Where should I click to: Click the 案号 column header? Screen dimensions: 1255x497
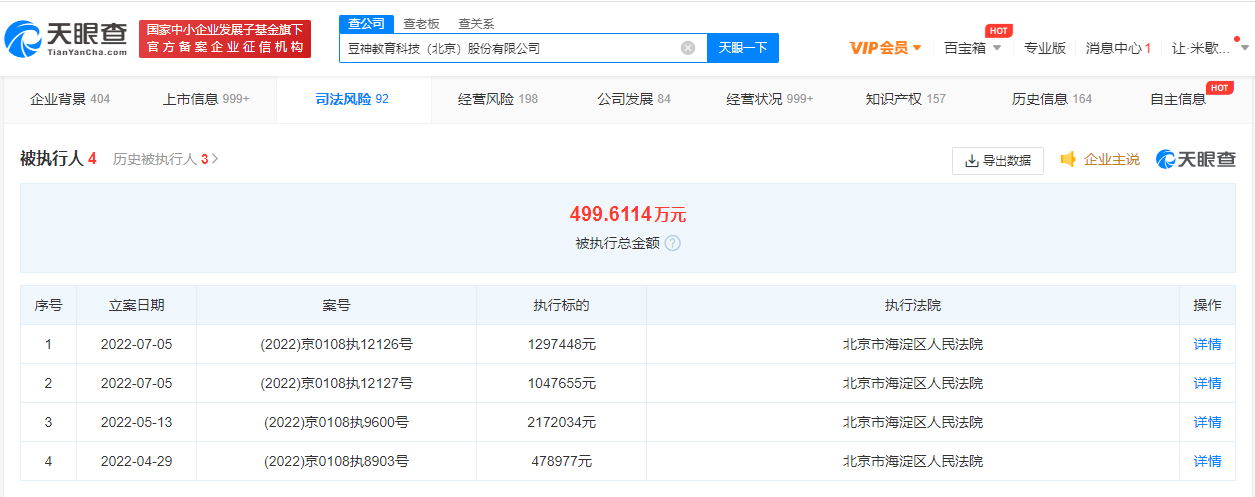[x=336, y=305]
